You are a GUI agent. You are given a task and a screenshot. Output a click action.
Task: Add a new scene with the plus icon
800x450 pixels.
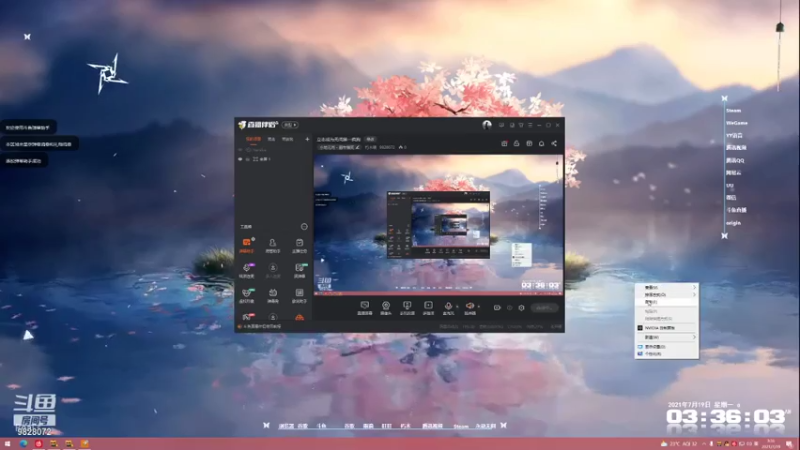pyautogui.click(x=307, y=139)
